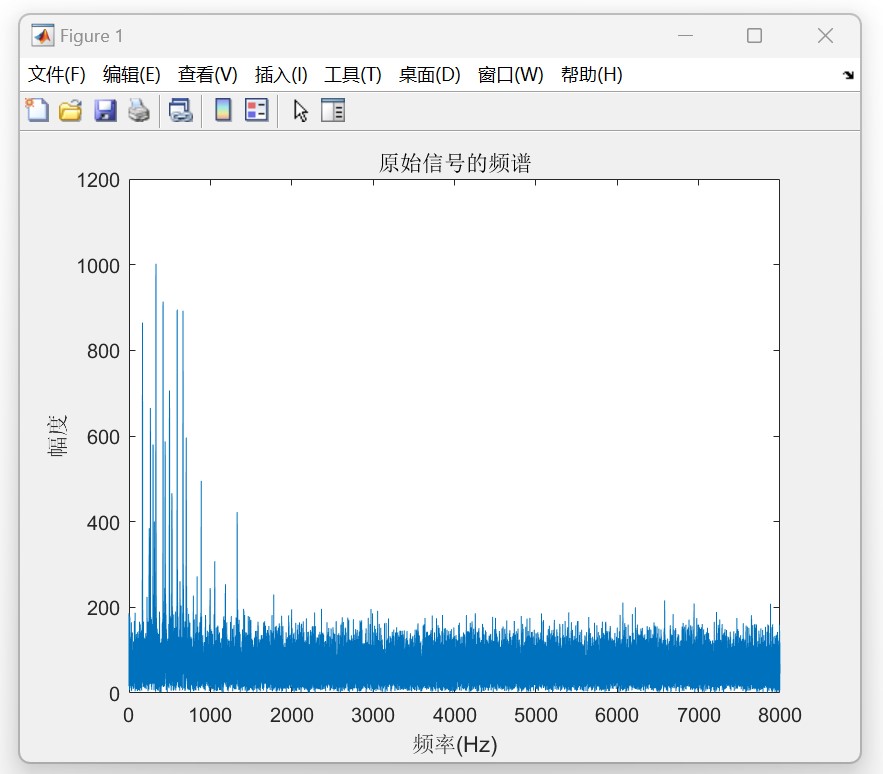883x774 pixels.
Task: Open the Property Inspector icon
Action: [x=333, y=110]
